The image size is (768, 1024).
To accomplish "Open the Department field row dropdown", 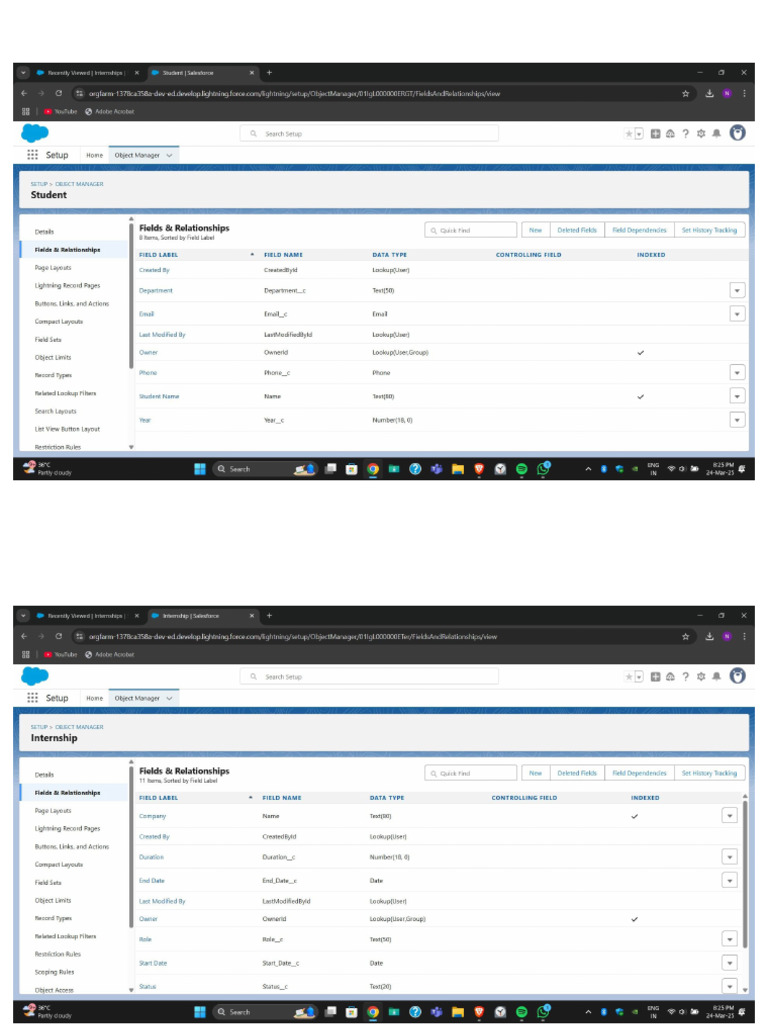I will (737, 290).
